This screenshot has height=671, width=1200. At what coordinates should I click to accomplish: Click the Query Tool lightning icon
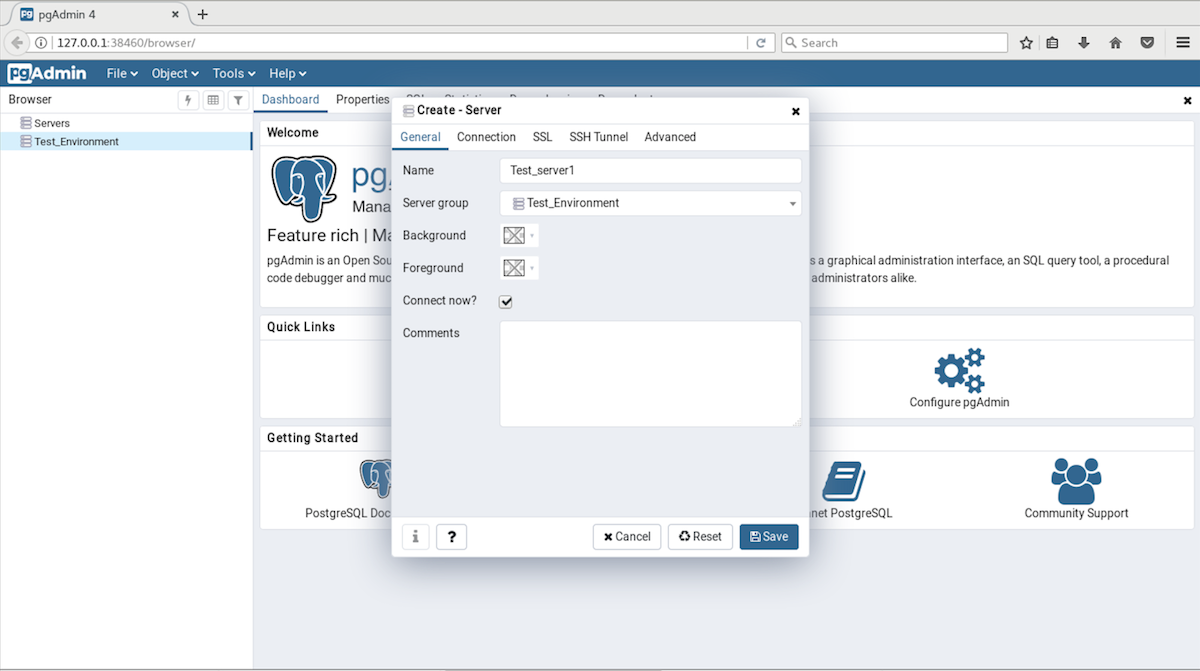pyautogui.click(x=187, y=100)
